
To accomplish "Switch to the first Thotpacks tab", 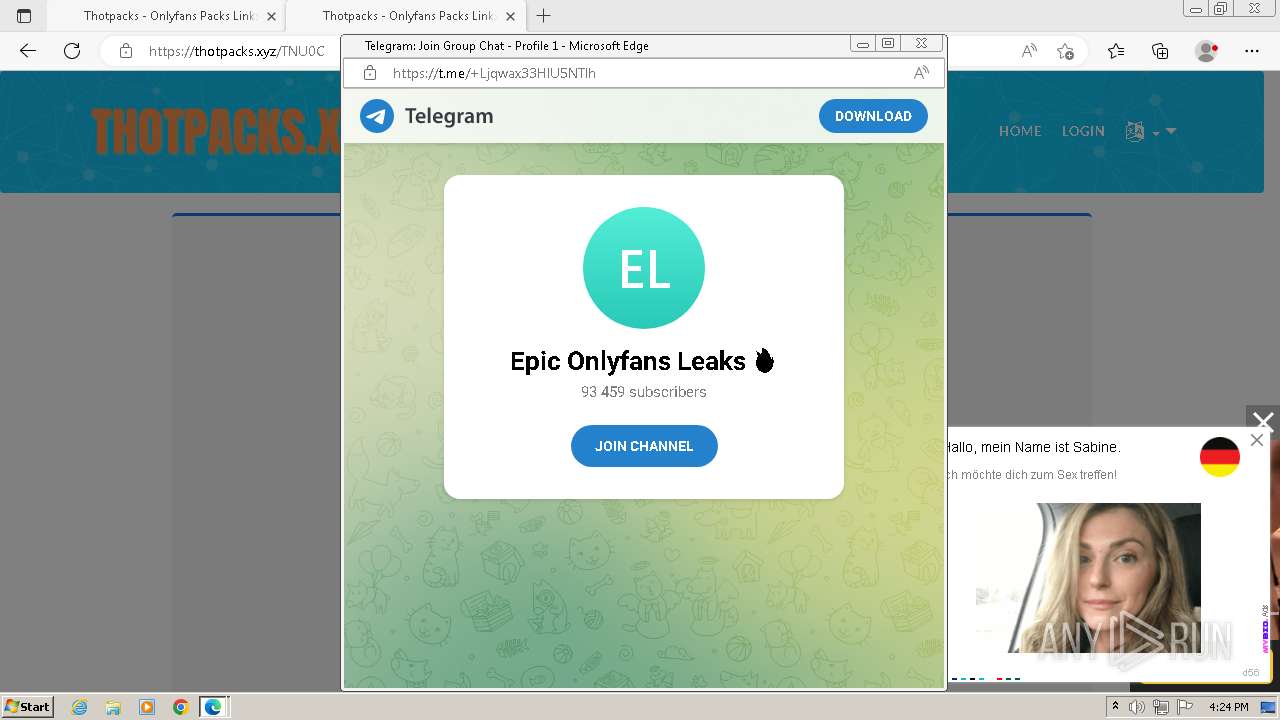I will click(170, 16).
